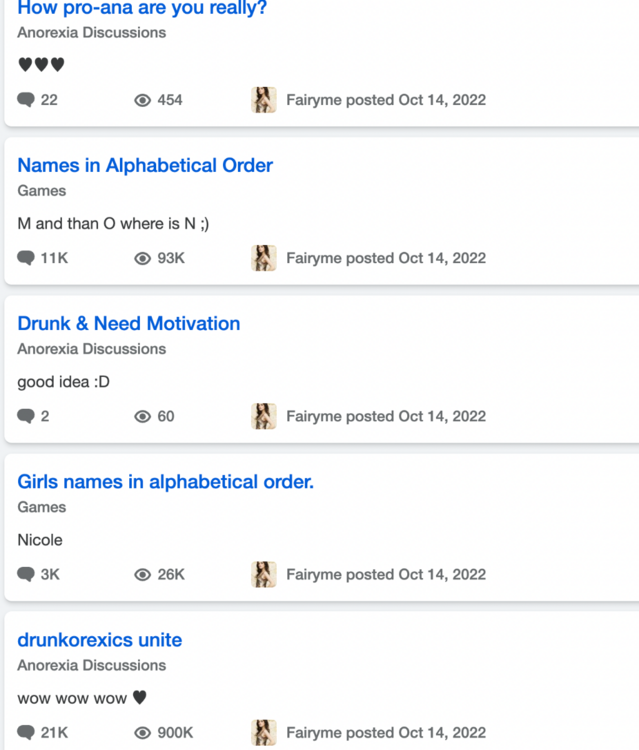Screen dimensions: 639x750
Task: Click Fairyme's avatar on the drunkorexics unite post
Action: click(x=264, y=733)
